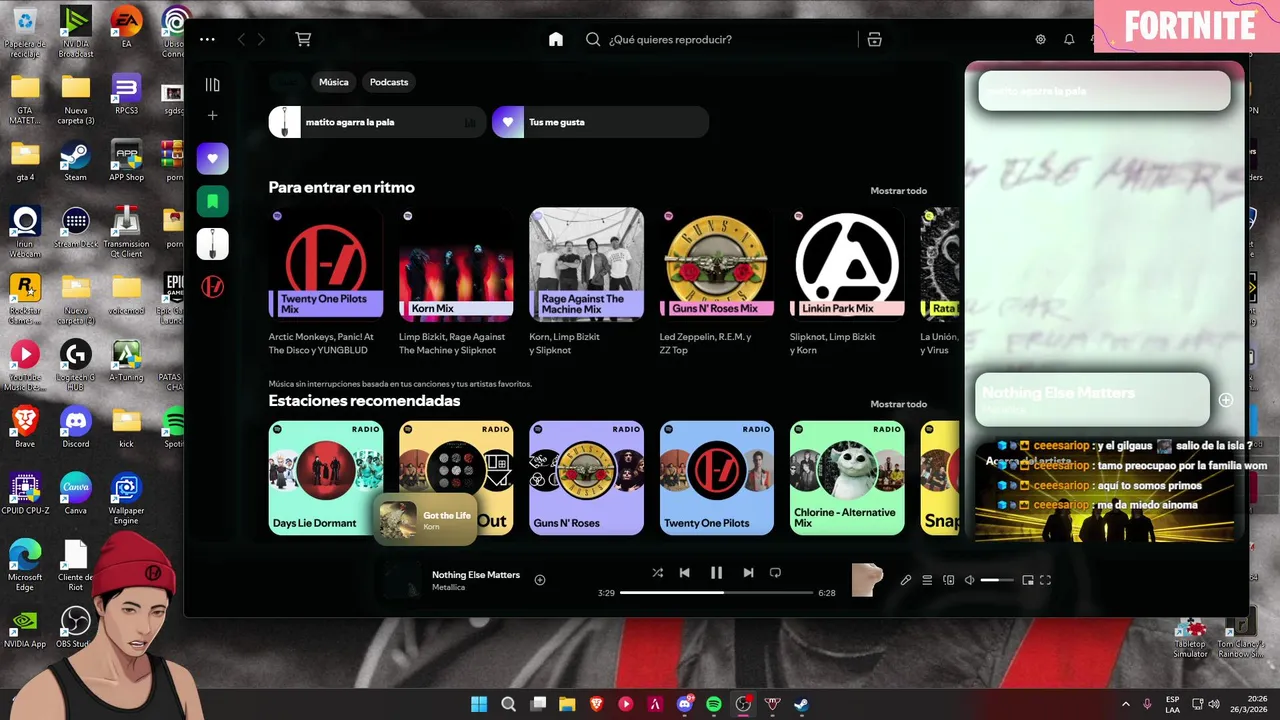Add song via plus in now-playing panel
The width and height of the screenshot is (1280, 720).
coord(1225,400)
